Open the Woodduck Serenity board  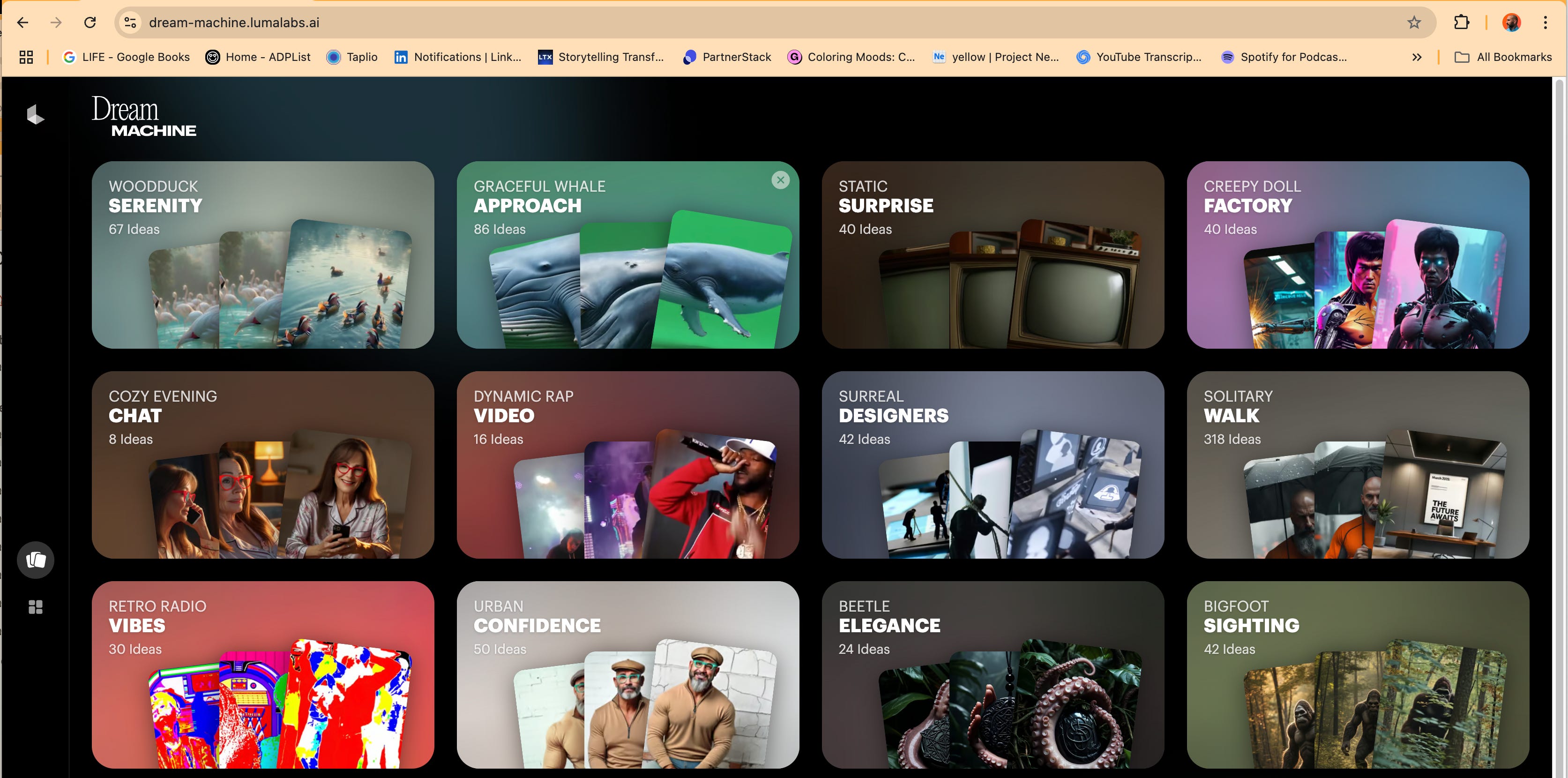(262, 254)
